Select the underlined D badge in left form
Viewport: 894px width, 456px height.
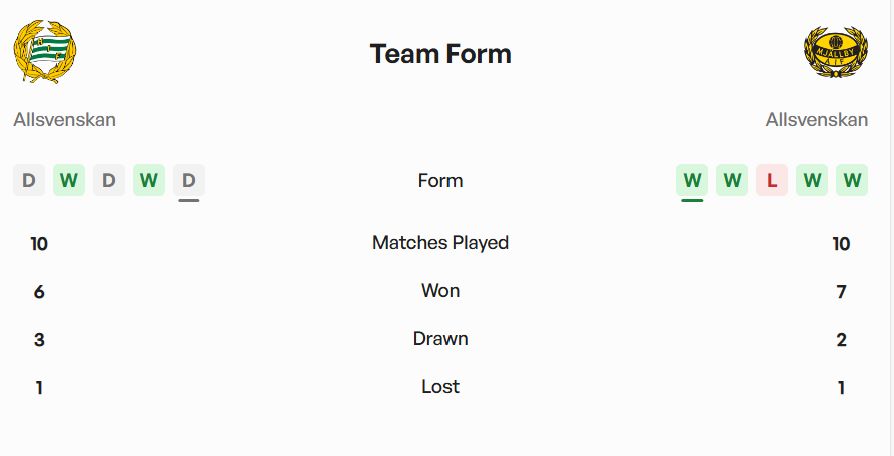[189, 180]
